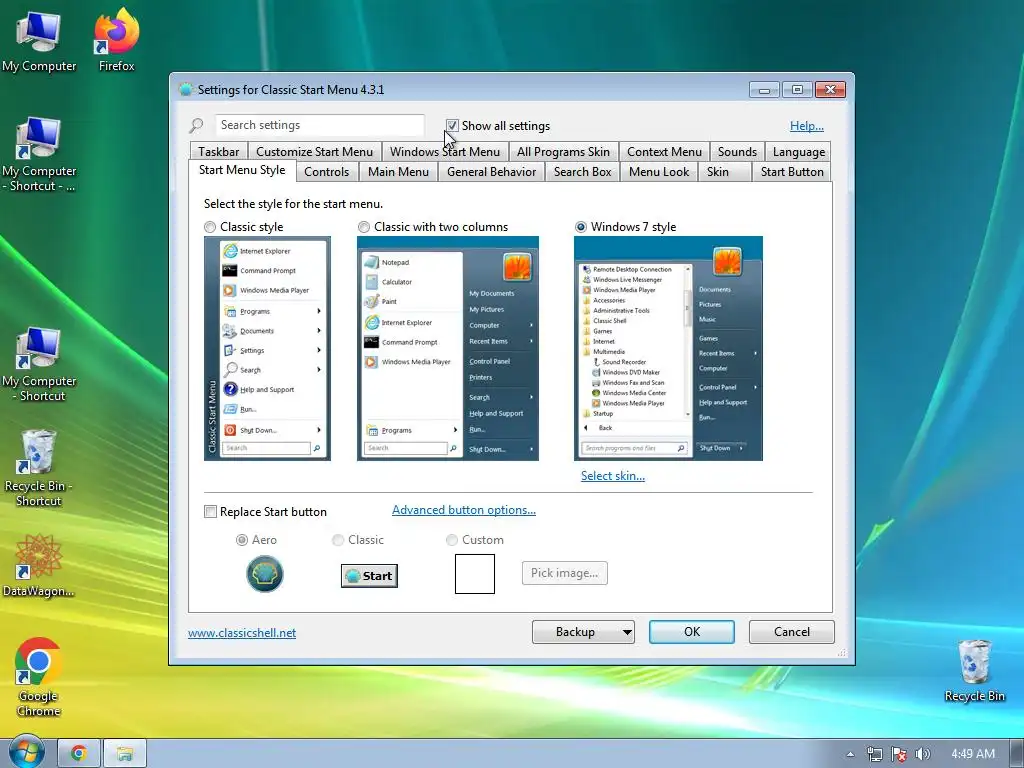Click the shell icon in the dialog title
This screenshot has width=1024, height=768.
pos(185,89)
